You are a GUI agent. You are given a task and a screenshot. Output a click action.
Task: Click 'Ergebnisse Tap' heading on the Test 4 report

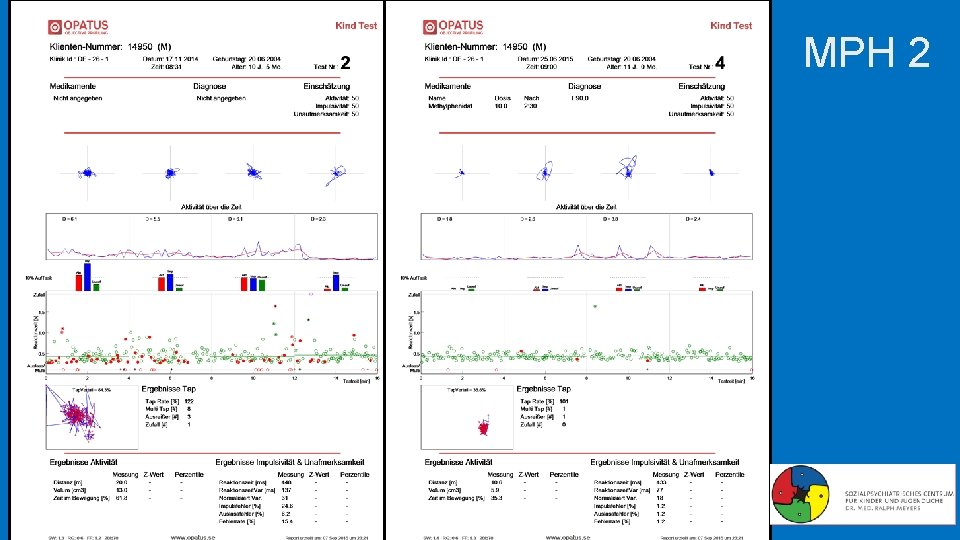coord(544,389)
